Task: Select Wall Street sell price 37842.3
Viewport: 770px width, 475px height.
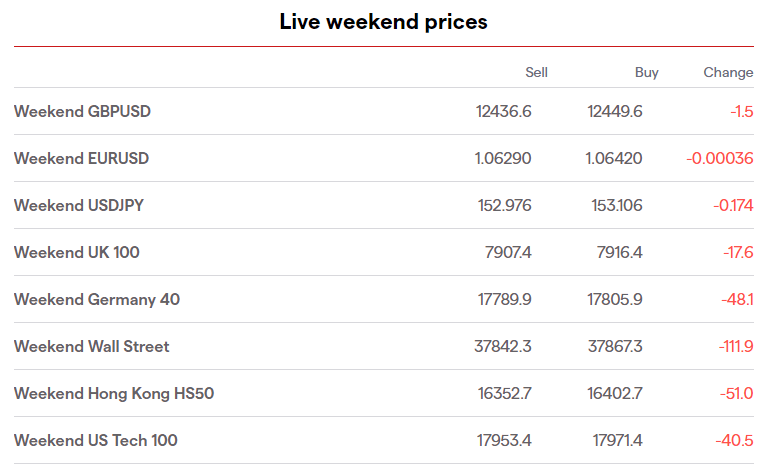Action: [x=503, y=346]
